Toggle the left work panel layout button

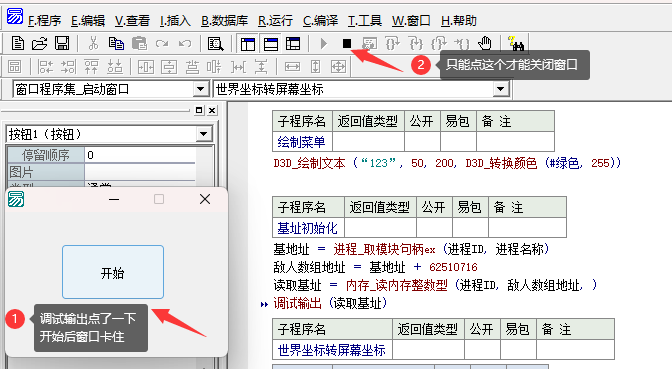pos(248,44)
